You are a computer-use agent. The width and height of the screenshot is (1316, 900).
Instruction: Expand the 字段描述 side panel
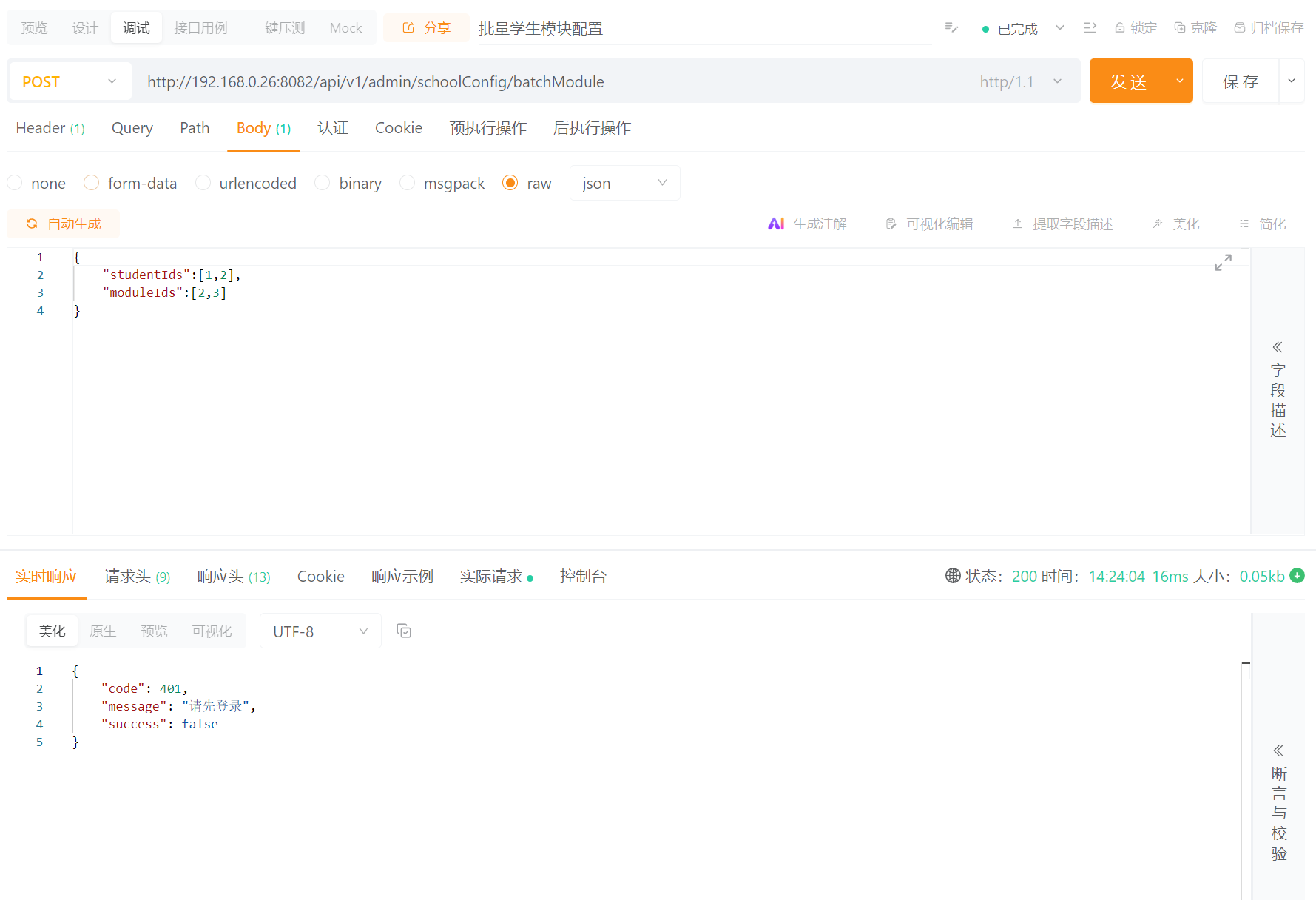click(x=1278, y=389)
